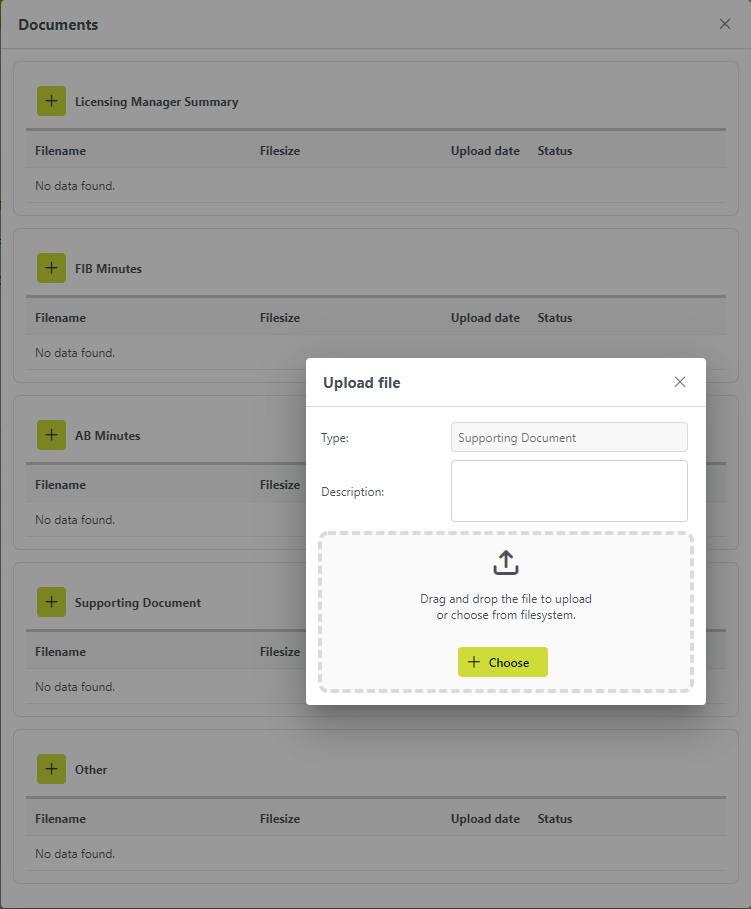The height and width of the screenshot is (909, 751).
Task: Add a Supporting Document with plus icon
Action: [x=51, y=602]
